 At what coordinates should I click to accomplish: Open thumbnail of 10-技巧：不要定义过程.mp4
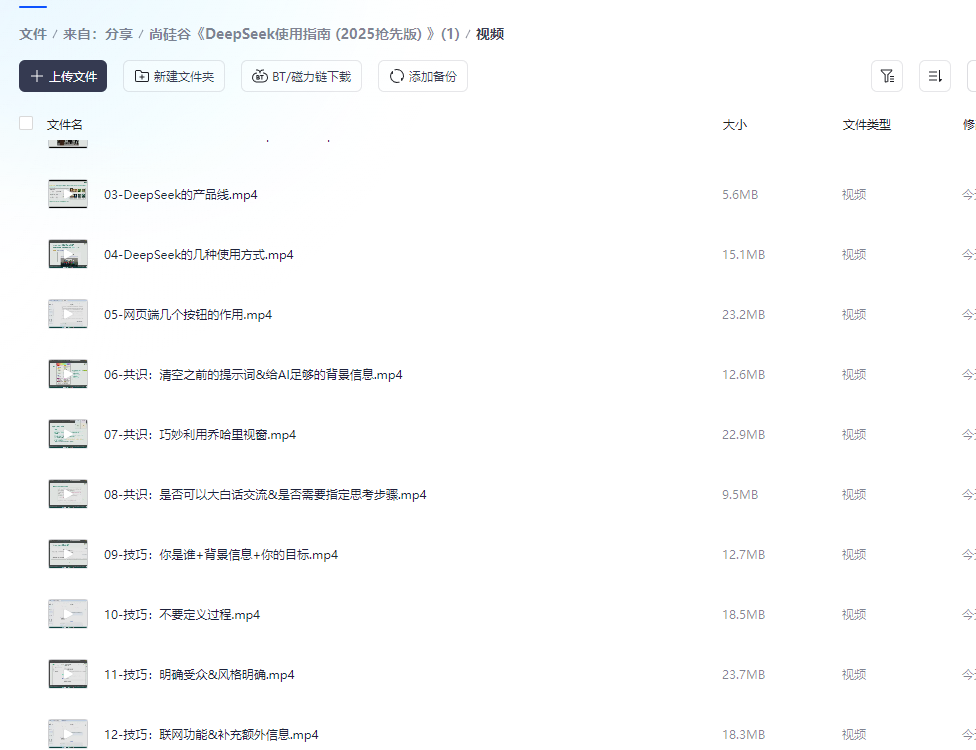[68, 614]
